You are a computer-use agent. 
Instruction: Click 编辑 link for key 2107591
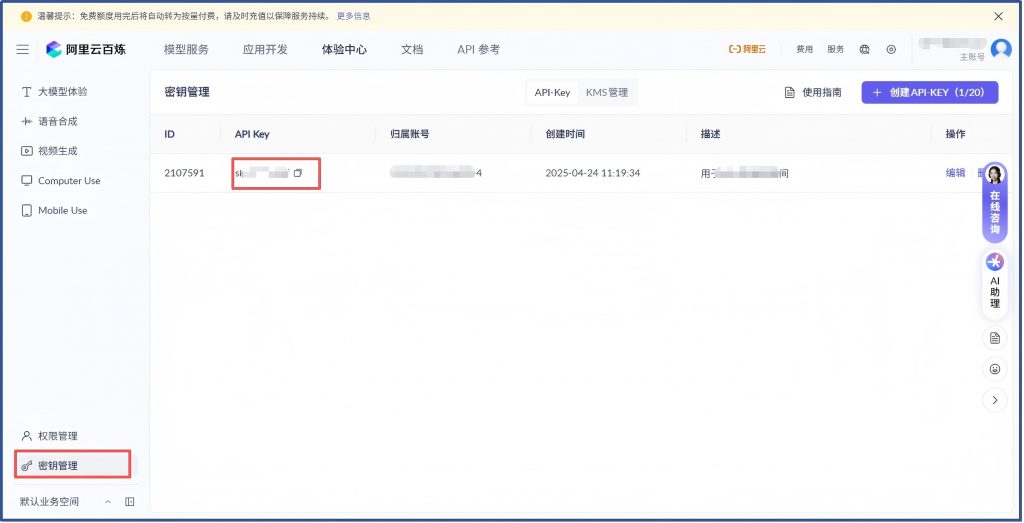point(955,173)
